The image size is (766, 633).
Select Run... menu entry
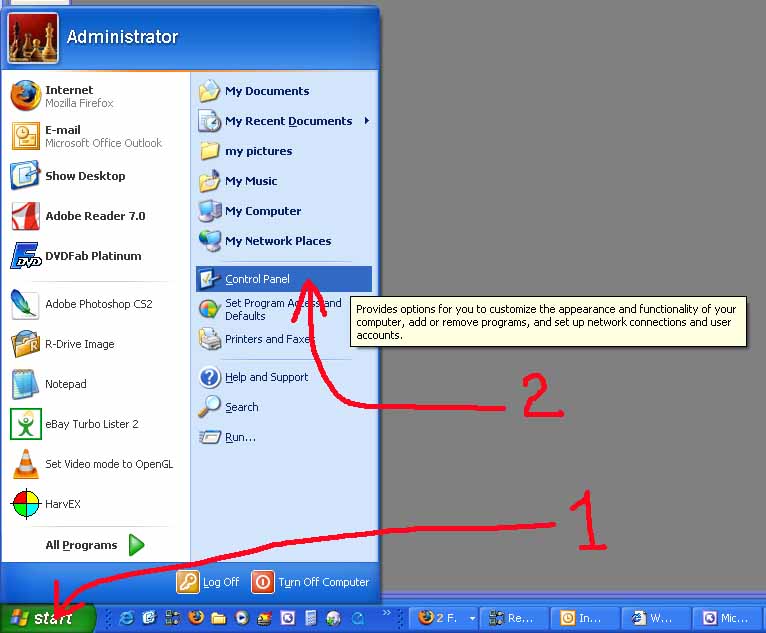283,437
